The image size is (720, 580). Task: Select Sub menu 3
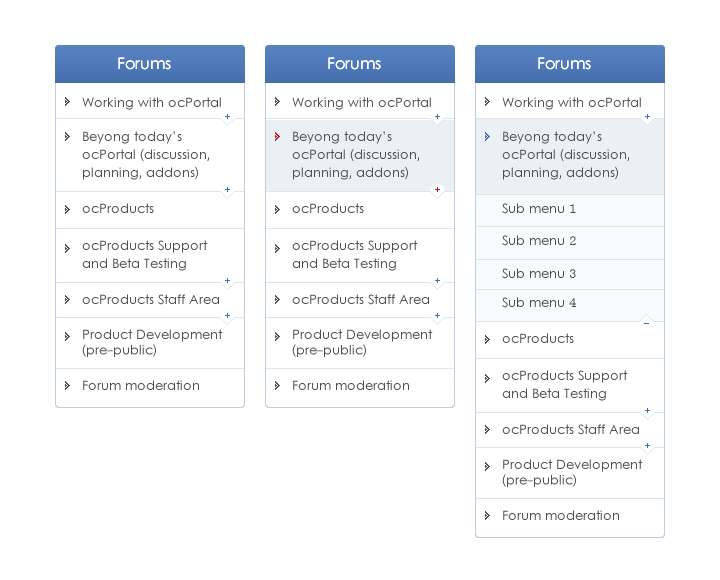[x=539, y=273]
